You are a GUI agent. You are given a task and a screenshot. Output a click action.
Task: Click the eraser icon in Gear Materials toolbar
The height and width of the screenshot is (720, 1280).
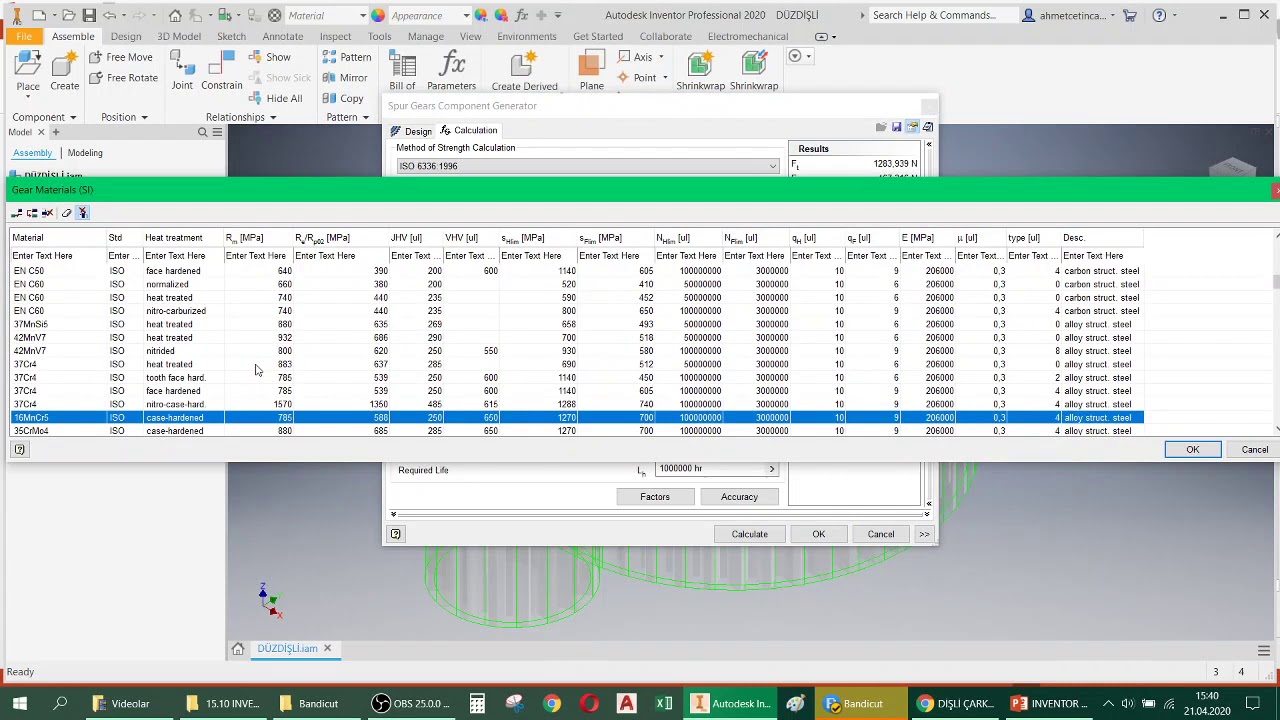coord(66,213)
